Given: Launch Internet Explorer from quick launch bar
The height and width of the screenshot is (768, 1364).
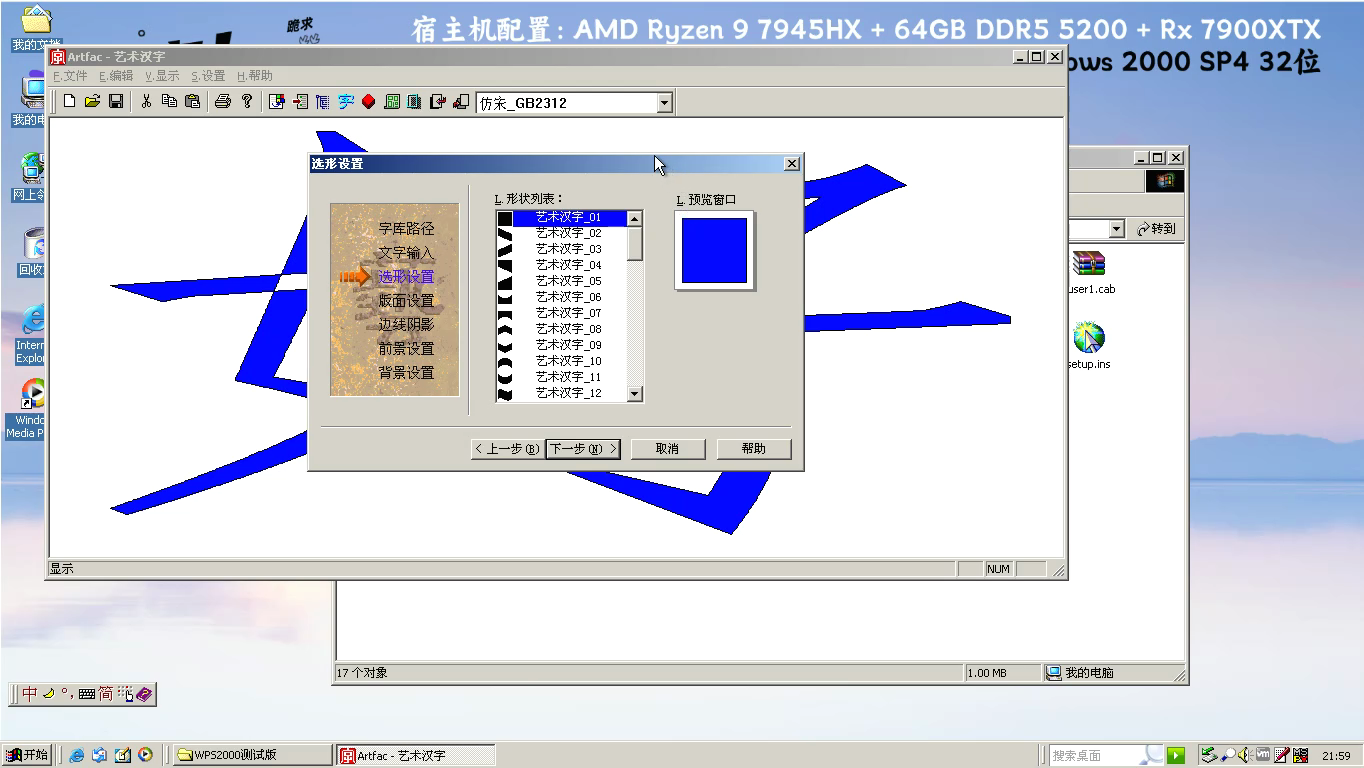Looking at the screenshot, I should [76, 755].
